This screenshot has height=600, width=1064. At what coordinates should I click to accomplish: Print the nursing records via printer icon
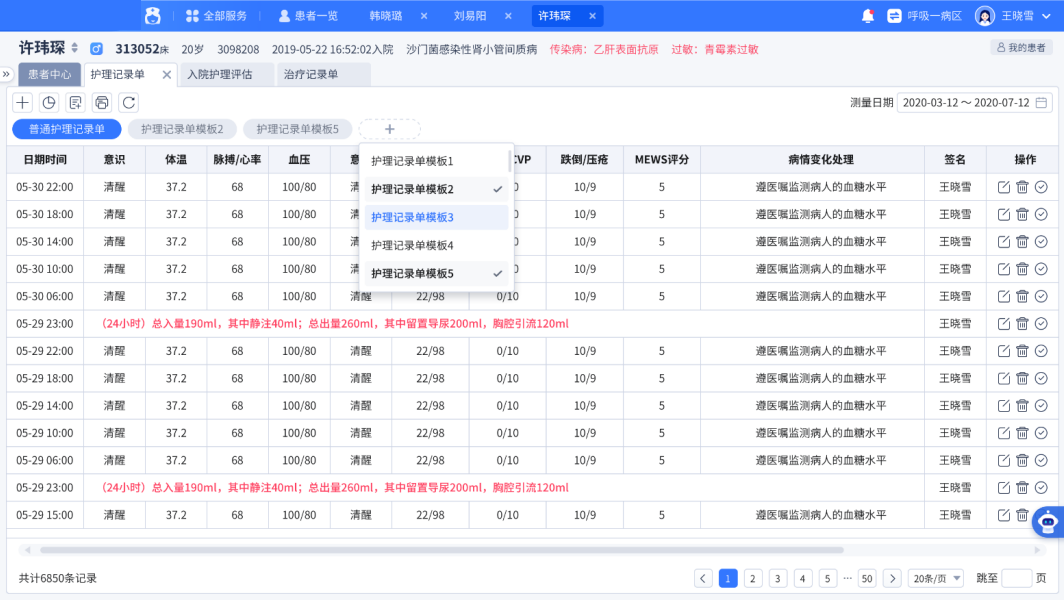(x=102, y=101)
